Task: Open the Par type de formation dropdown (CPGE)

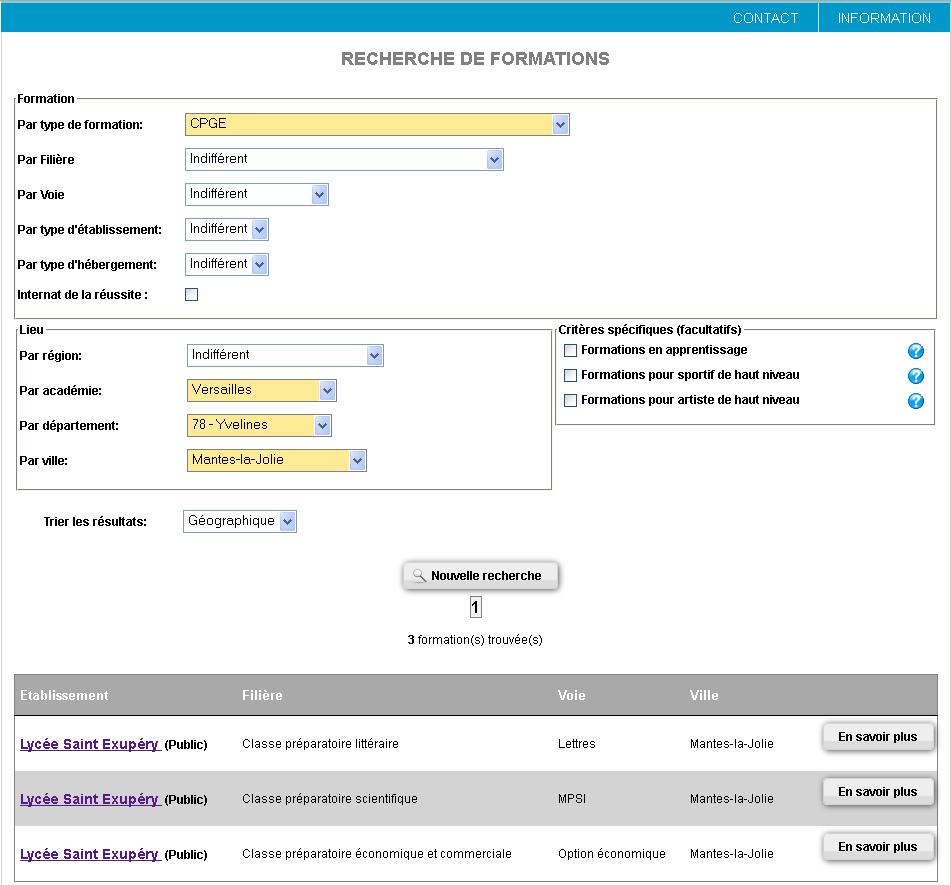Action: (377, 124)
